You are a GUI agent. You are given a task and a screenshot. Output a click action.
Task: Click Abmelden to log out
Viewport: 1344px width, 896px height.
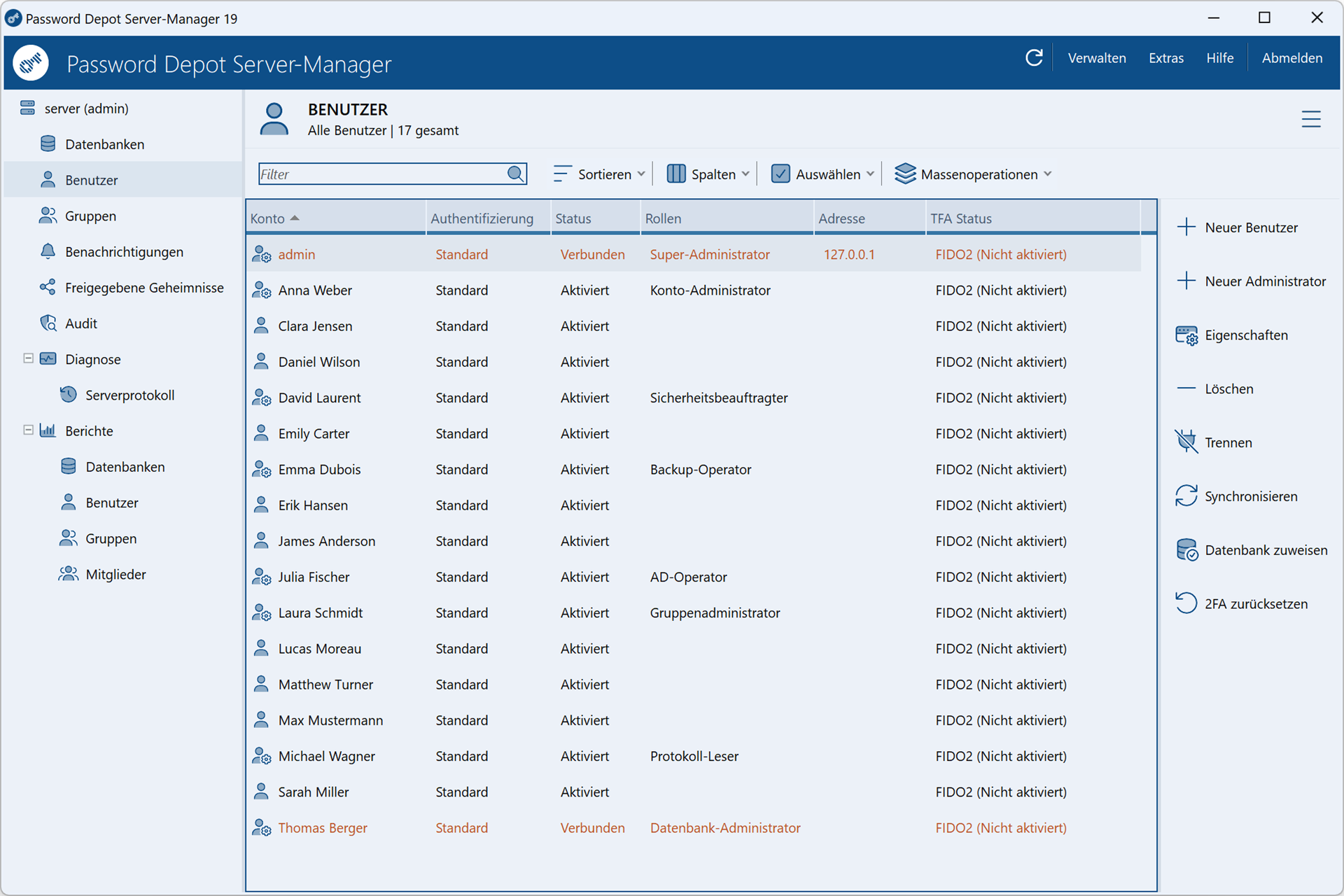click(1292, 58)
